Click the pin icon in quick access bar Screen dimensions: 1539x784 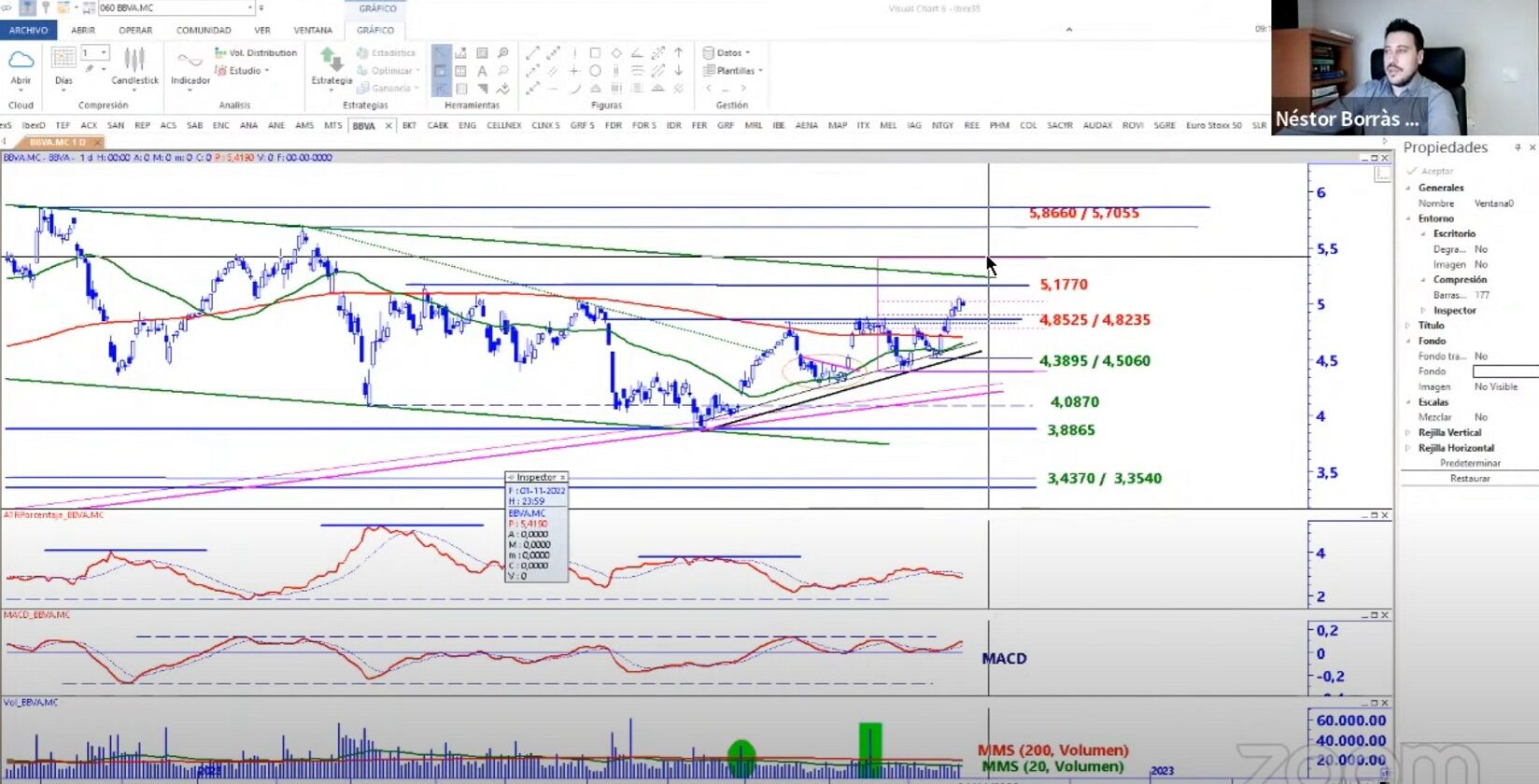(45, 7)
